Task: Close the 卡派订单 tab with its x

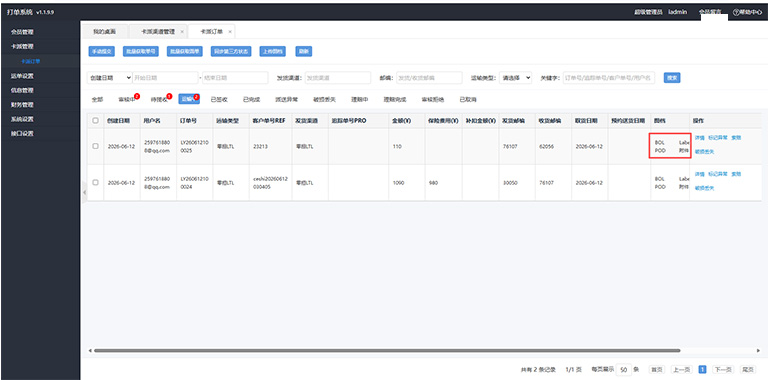Action: pos(230,31)
